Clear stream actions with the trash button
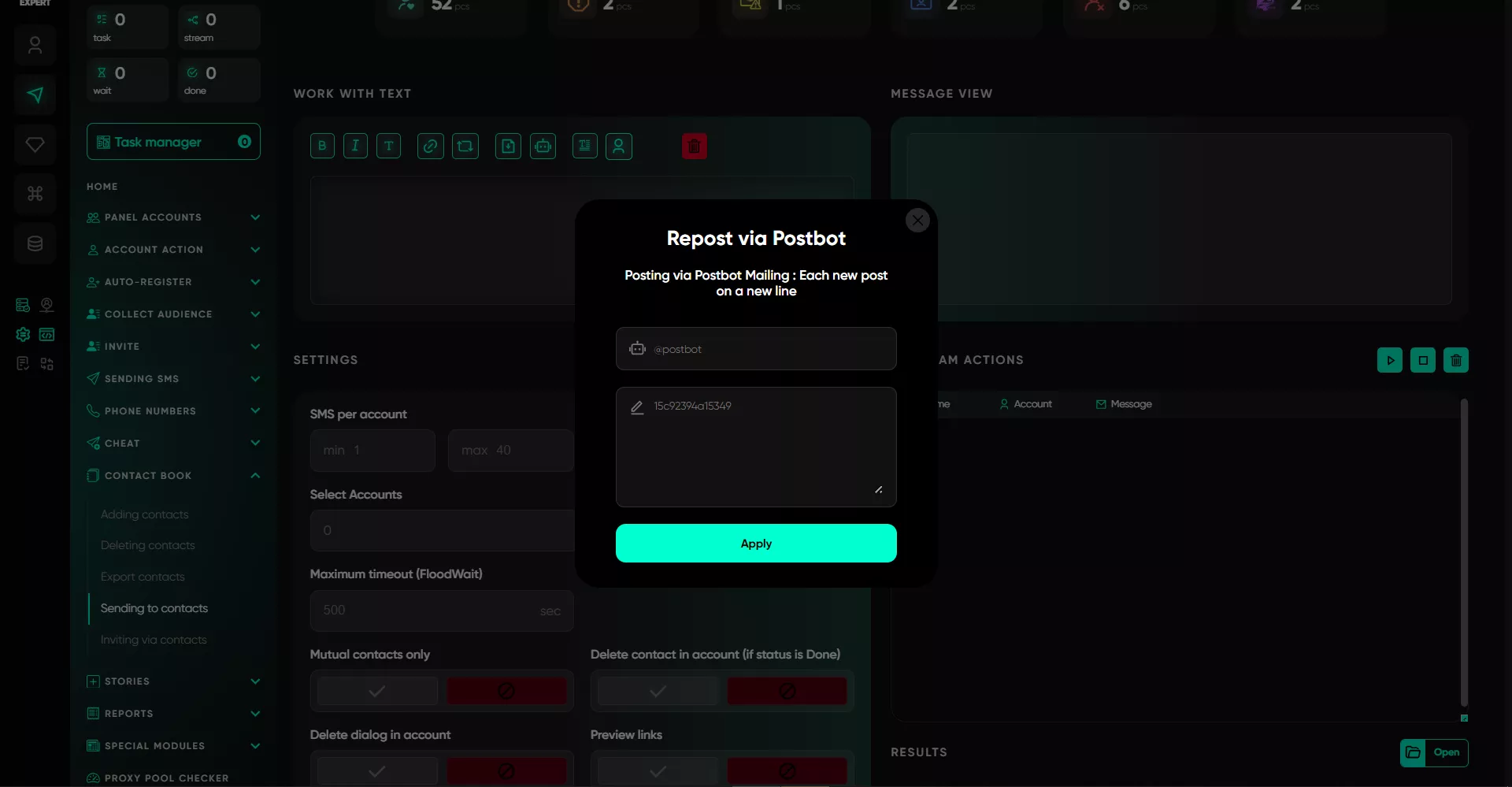This screenshot has height=787, width=1512. coord(1456,360)
